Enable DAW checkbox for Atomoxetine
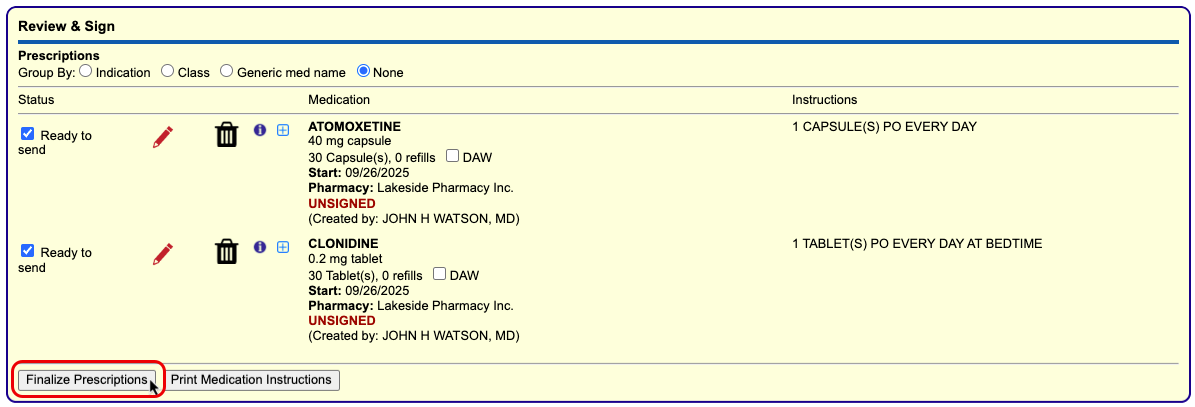1195x407 pixels. coord(453,157)
